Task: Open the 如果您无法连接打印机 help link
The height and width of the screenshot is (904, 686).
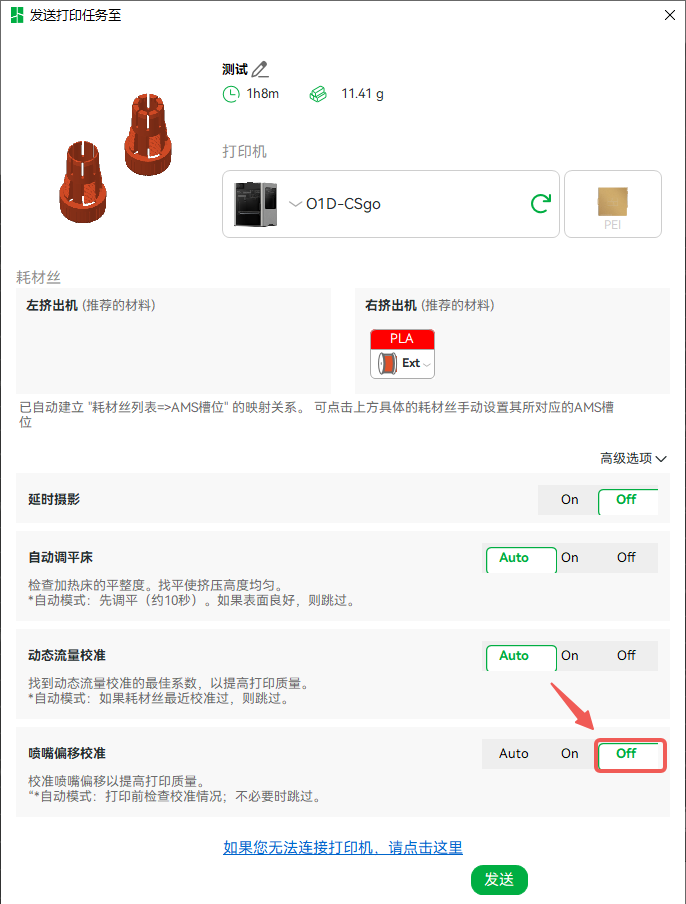Action: pyautogui.click(x=343, y=848)
